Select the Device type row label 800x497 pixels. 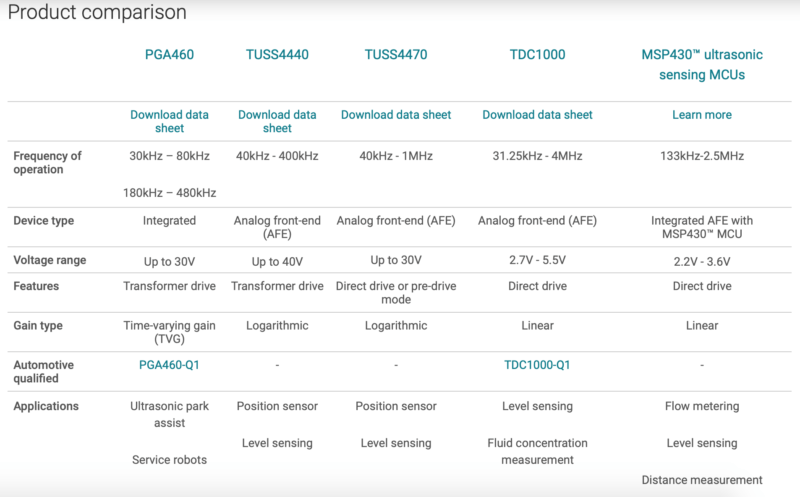(43, 220)
